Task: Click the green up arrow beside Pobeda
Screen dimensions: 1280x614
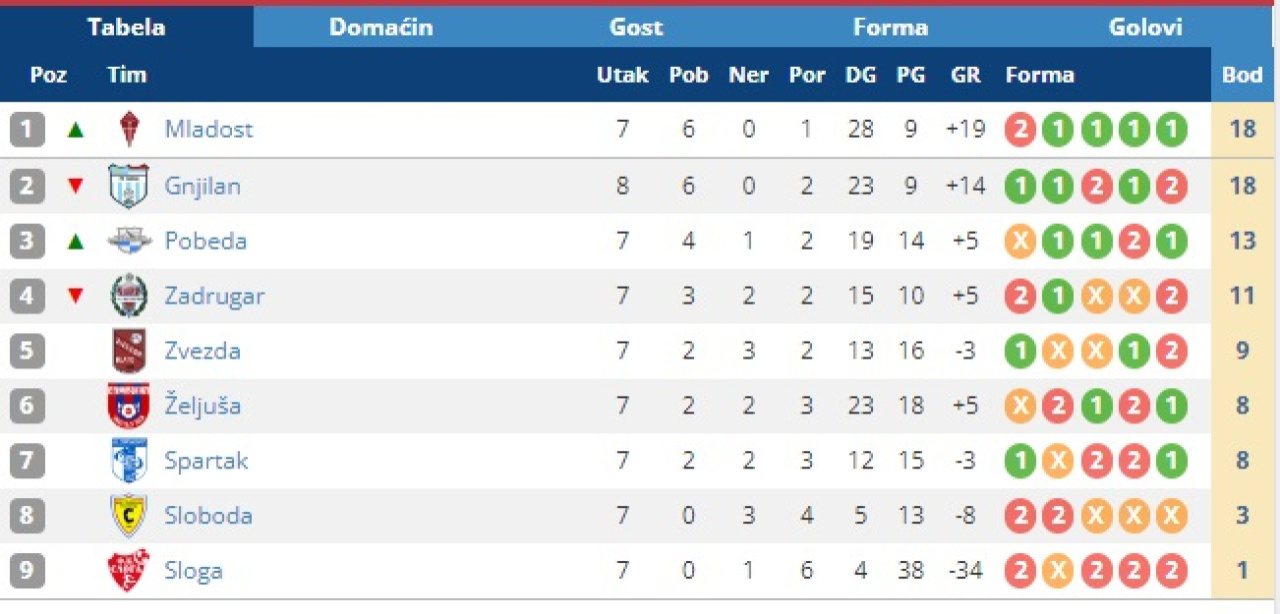Action: (x=75, y=241)
